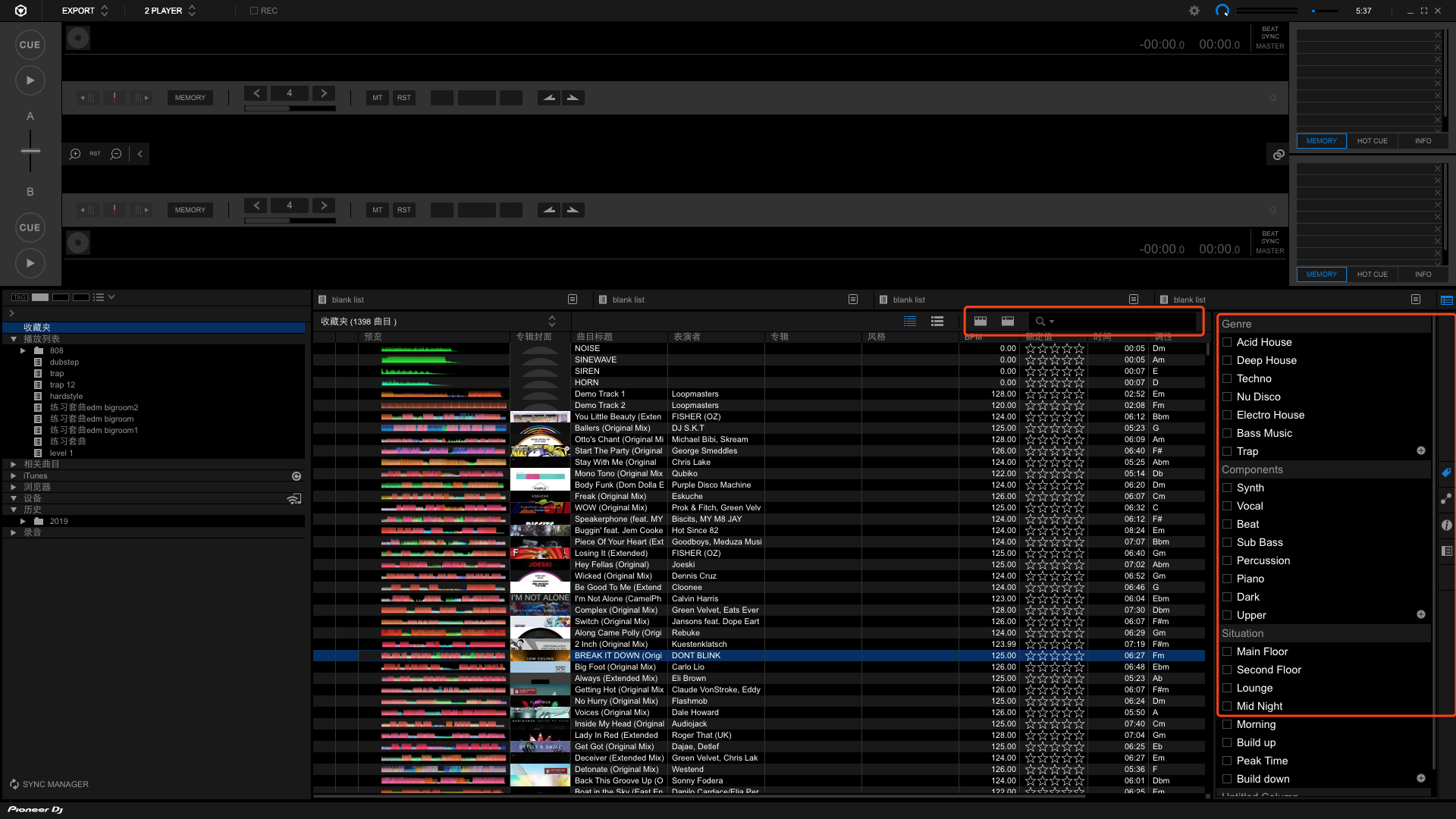Toggle the My Tag panel icon at top right

(x=1446, y=300)
